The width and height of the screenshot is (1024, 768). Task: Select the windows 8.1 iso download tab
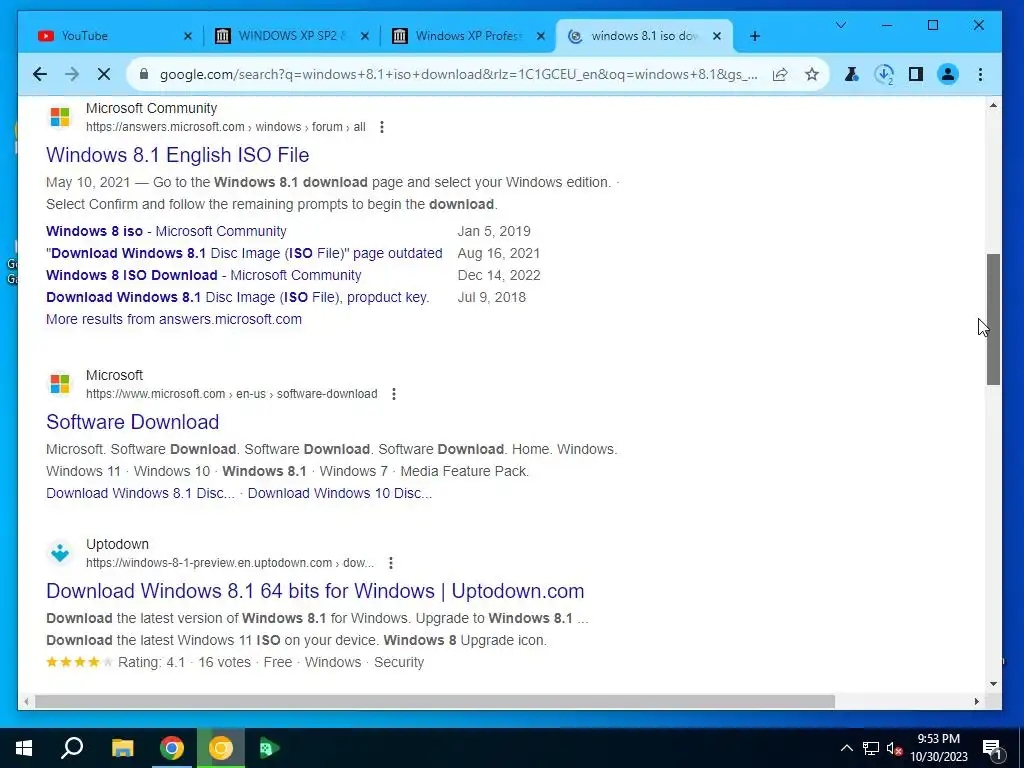[644, 36]
